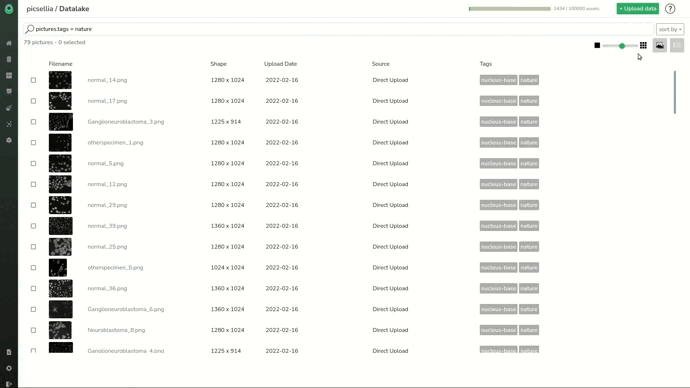Open the sort by dropdown
This screenshot has width=690, height=388.
point(670,29)
